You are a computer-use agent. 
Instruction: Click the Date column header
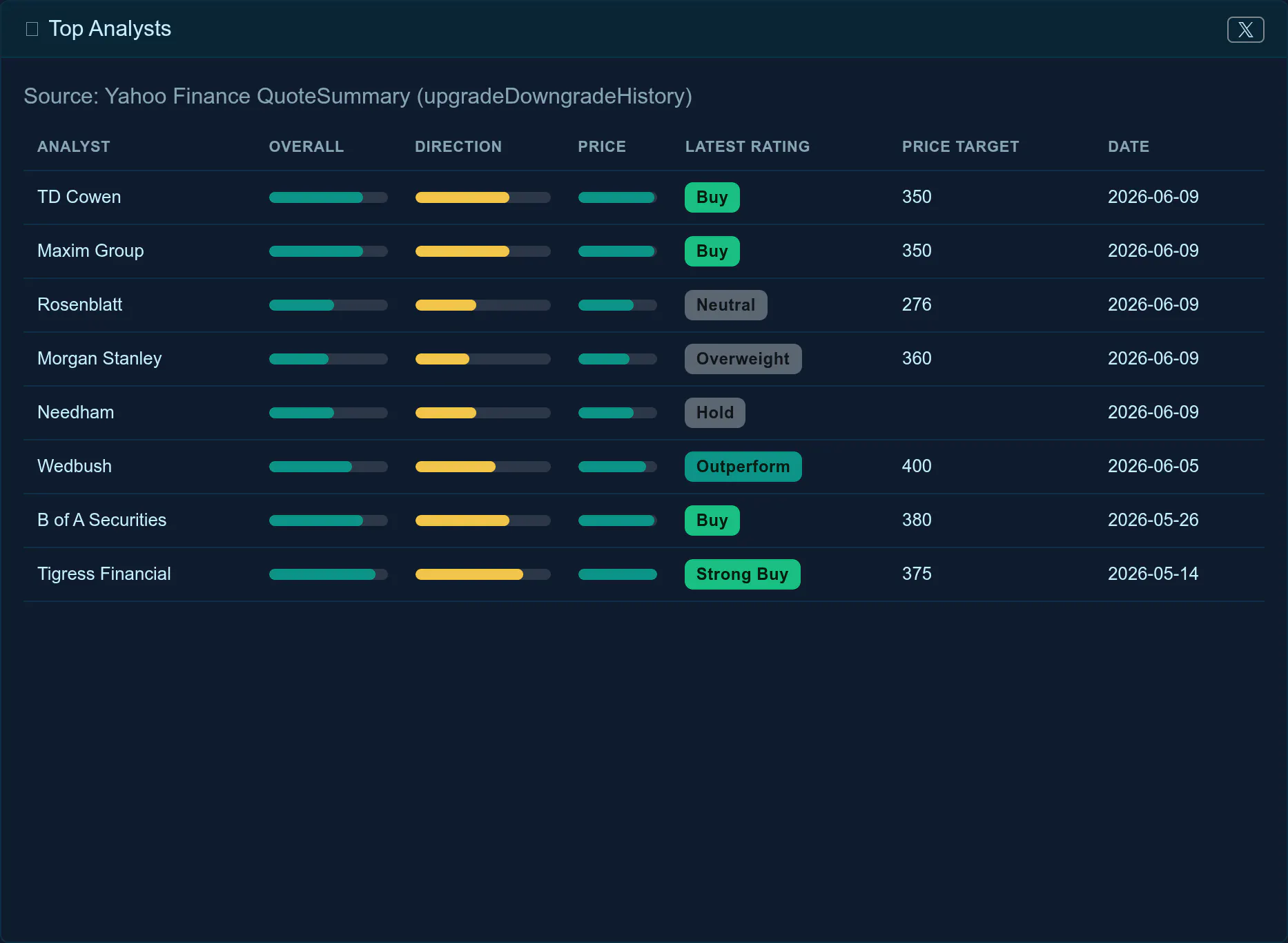pos(1129,146)
